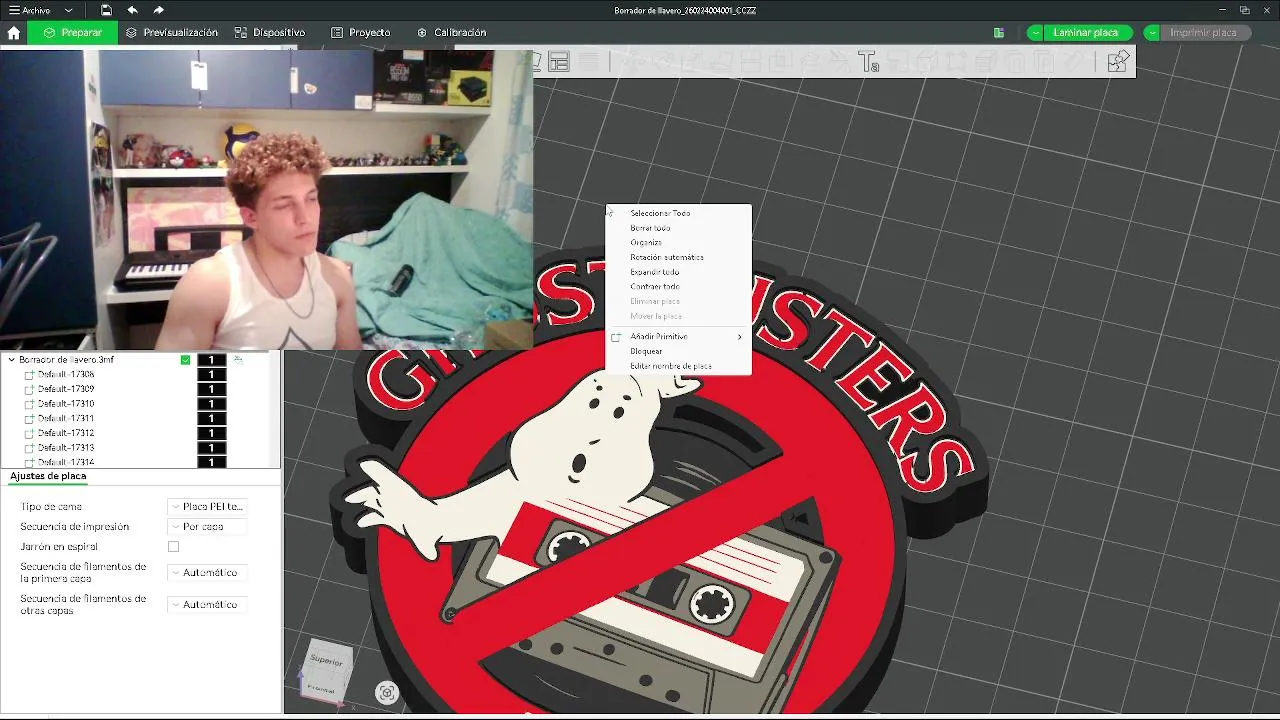1280x720 pixels.
Task: Click the object icon of Default-17312
Action: (x=29, y=433)
